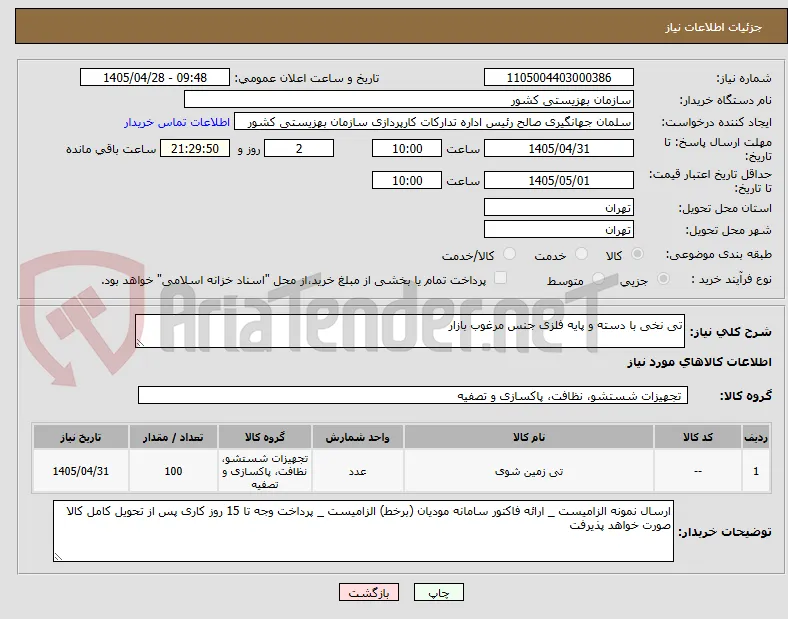Viewport: 788px width, 619px height.
Task: Click the price validity date 1405/05/01 field
Action: (x=558, y=180)
